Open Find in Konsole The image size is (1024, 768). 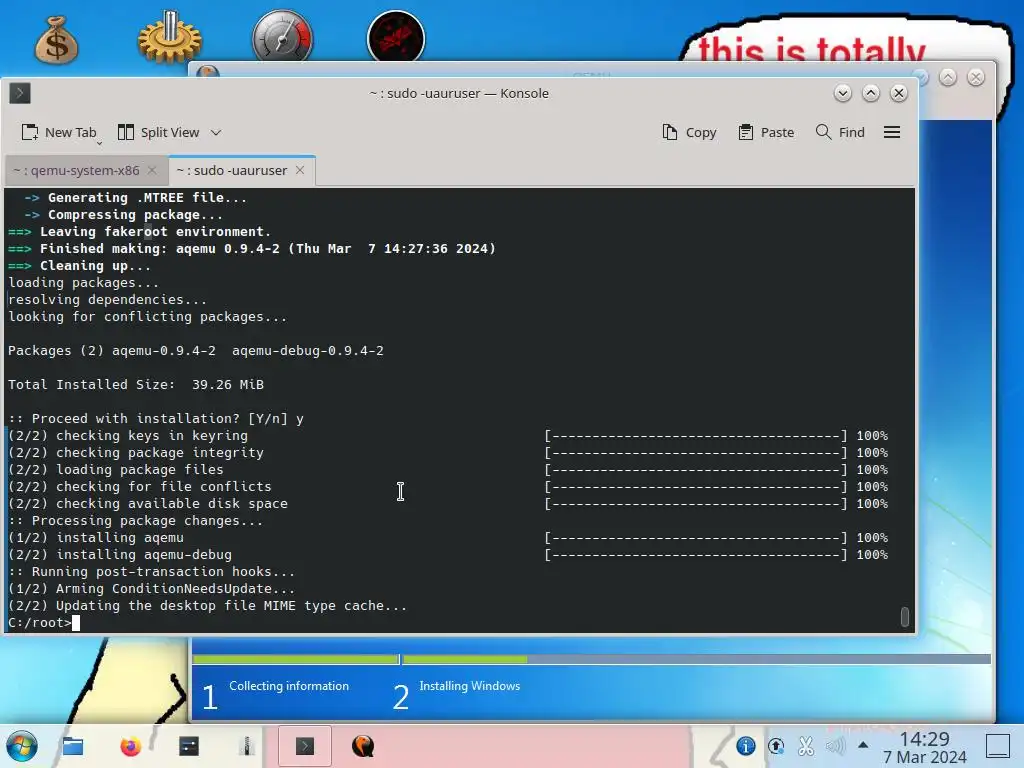point(840,133)
